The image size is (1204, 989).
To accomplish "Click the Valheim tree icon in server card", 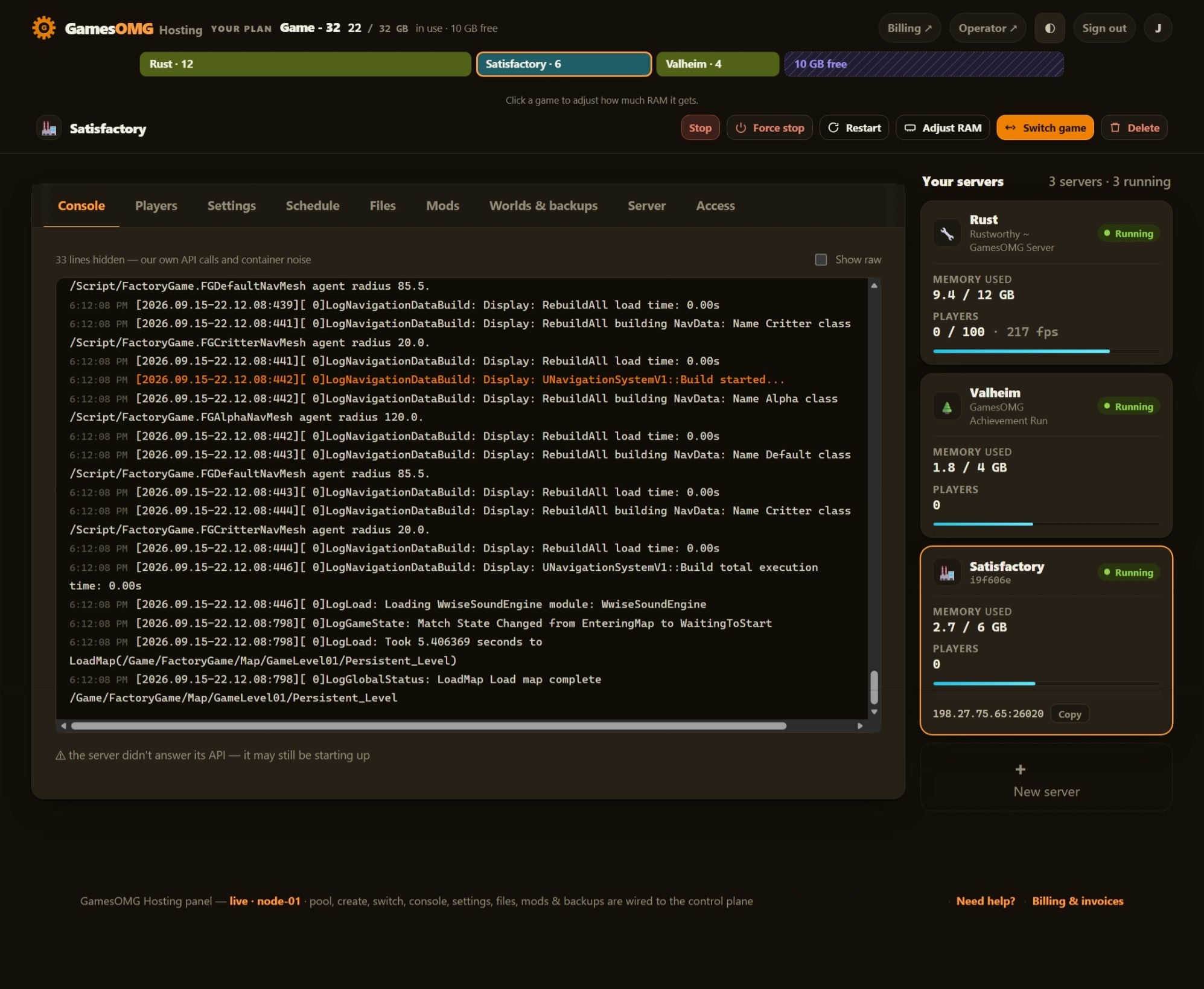I will coord(947,407).
